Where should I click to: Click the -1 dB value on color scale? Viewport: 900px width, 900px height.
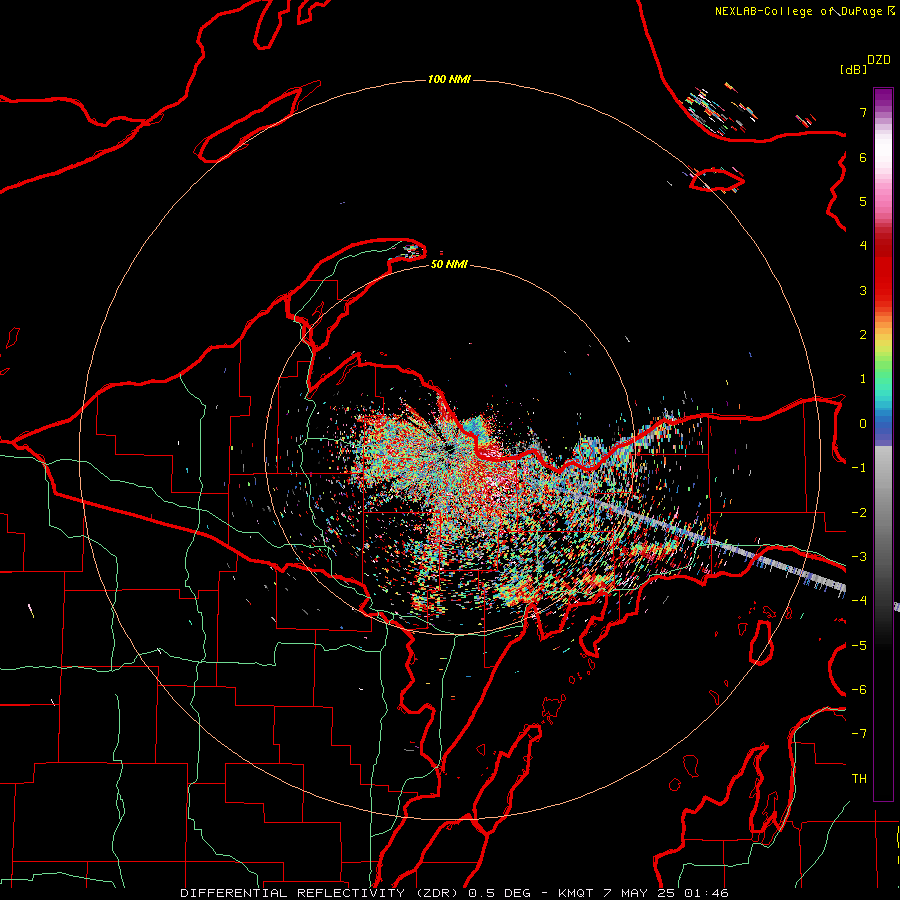point(859,468)
